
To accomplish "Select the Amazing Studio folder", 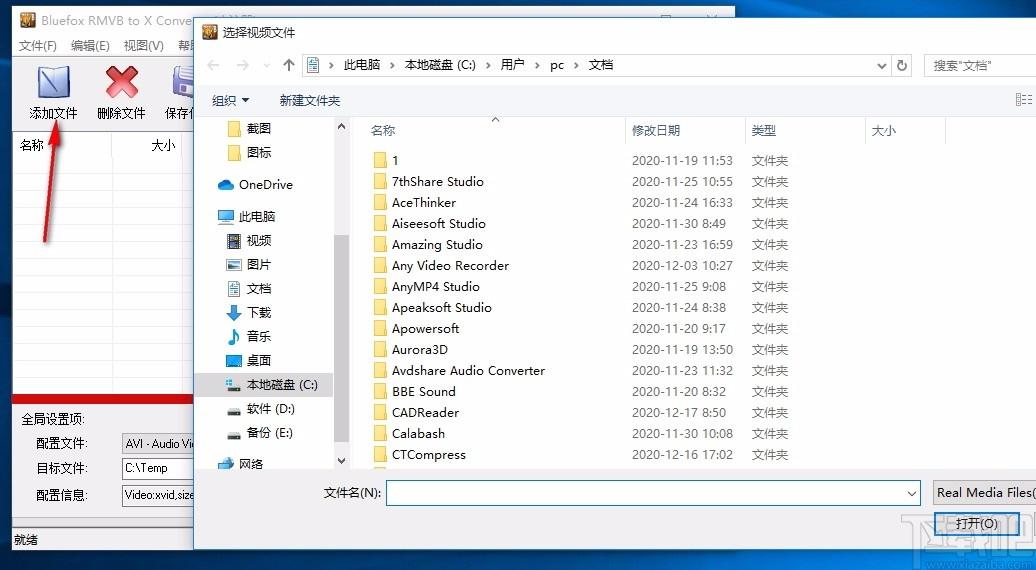I will coord(427,245).
